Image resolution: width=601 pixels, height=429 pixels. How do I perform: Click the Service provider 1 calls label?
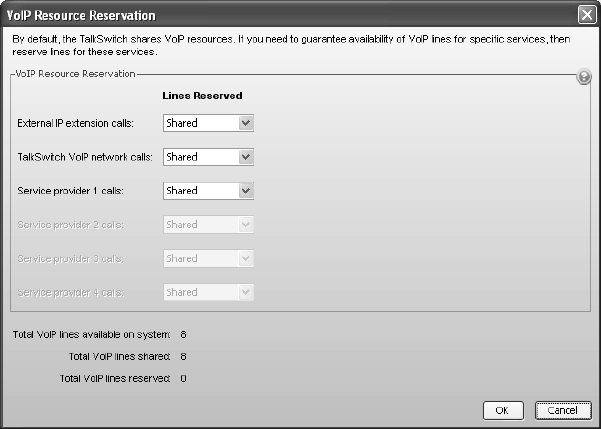pyautogui.click(x=71, y=191)
